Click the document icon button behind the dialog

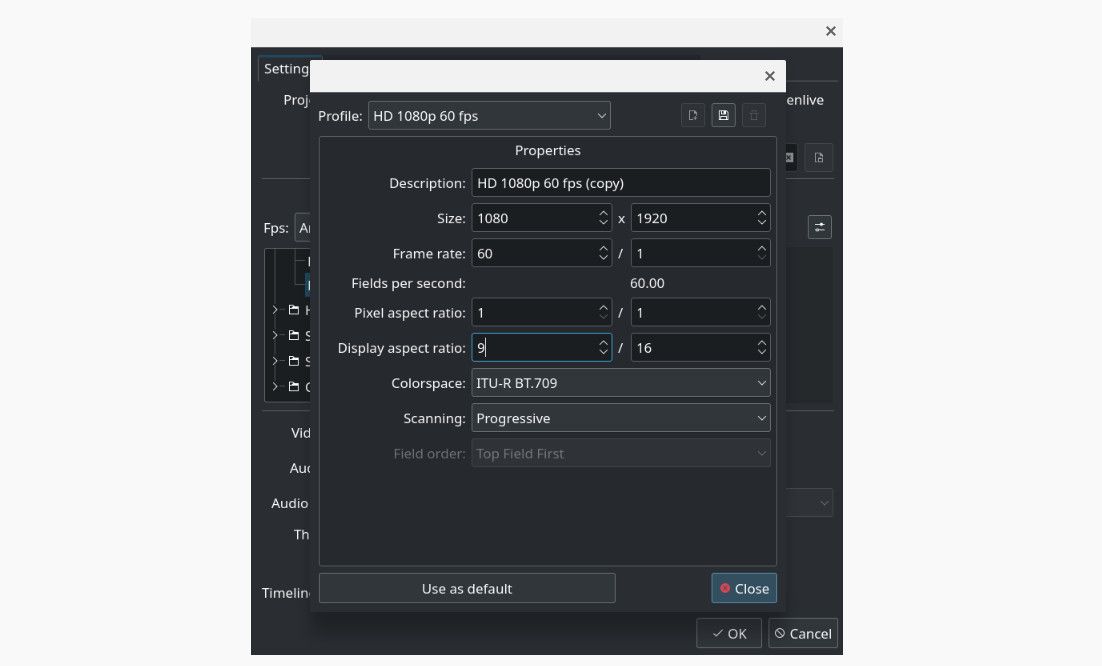(819, 157)
